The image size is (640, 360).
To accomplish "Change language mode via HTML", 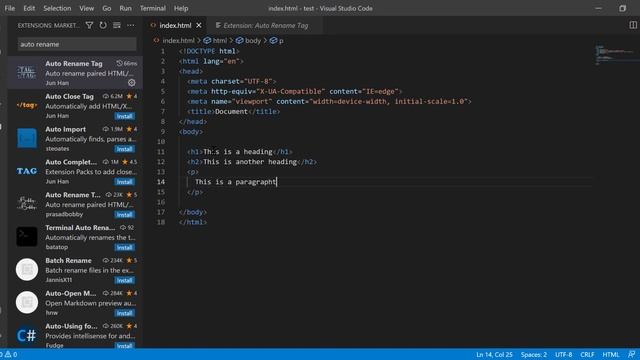I will click(611, 354).
